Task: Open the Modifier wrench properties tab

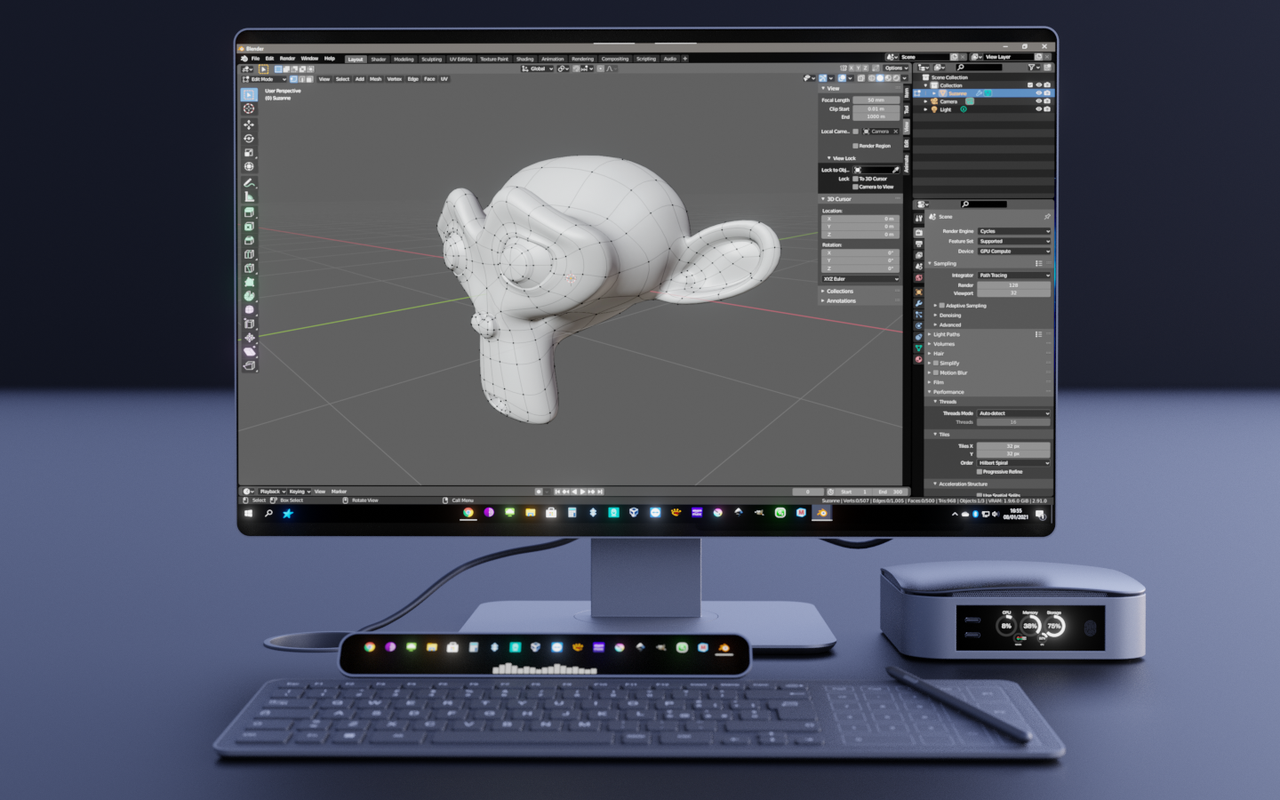Action: [919, 303]
